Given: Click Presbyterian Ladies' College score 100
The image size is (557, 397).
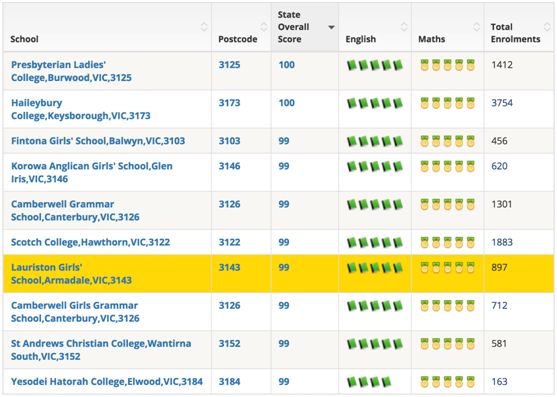Looking at the screenshot, I should click(286, 65).
